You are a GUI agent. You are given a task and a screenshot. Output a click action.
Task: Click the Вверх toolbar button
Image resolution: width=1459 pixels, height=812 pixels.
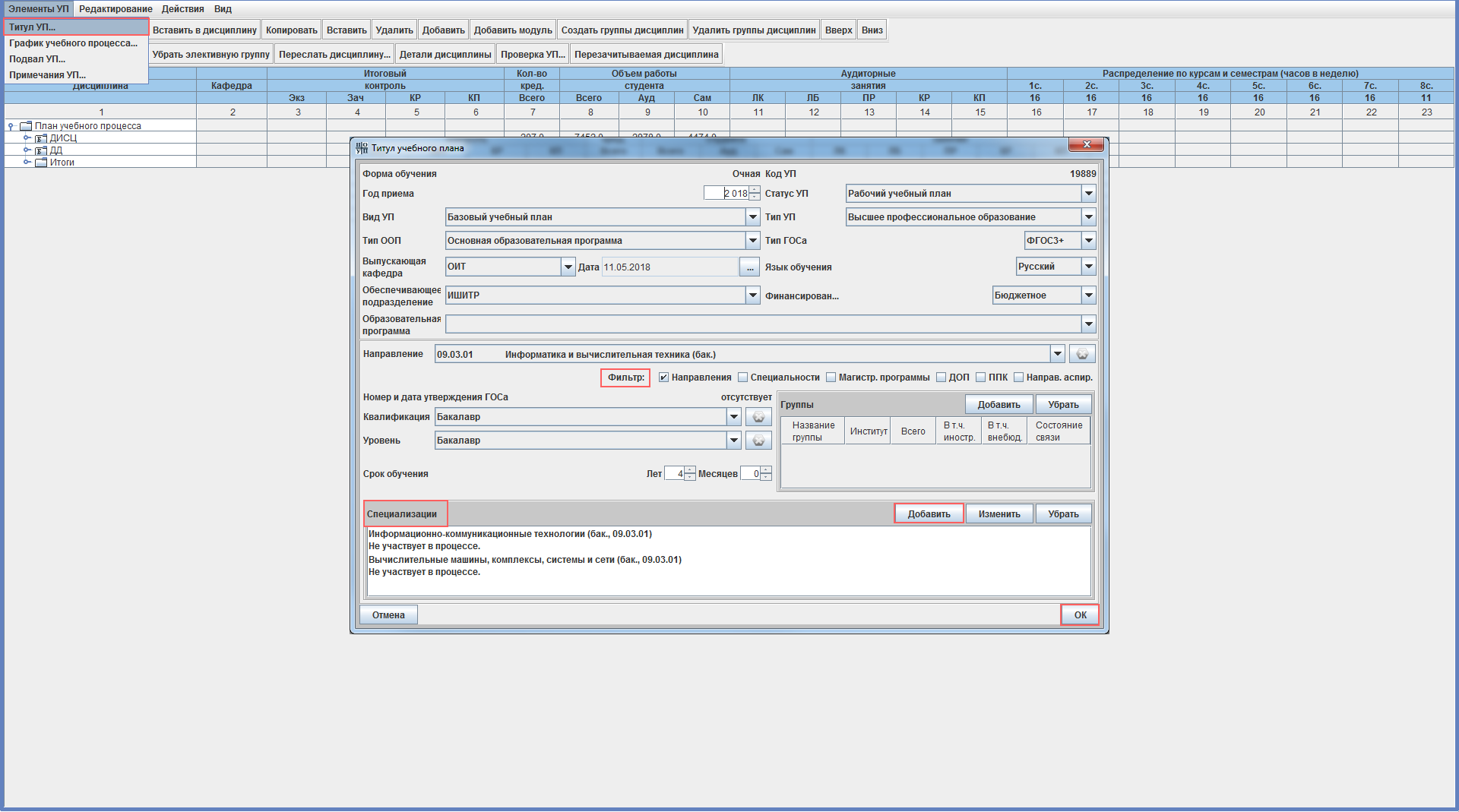[838, 30]
